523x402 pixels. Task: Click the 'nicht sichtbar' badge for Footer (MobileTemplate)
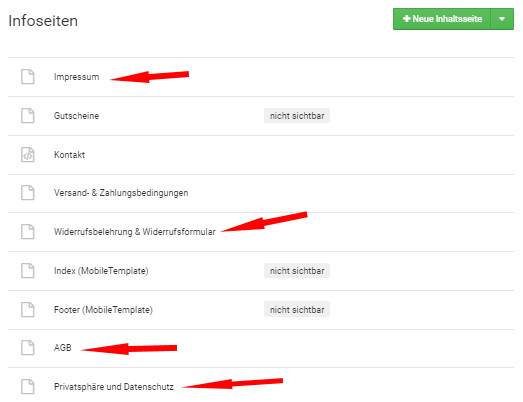point(297,310)
